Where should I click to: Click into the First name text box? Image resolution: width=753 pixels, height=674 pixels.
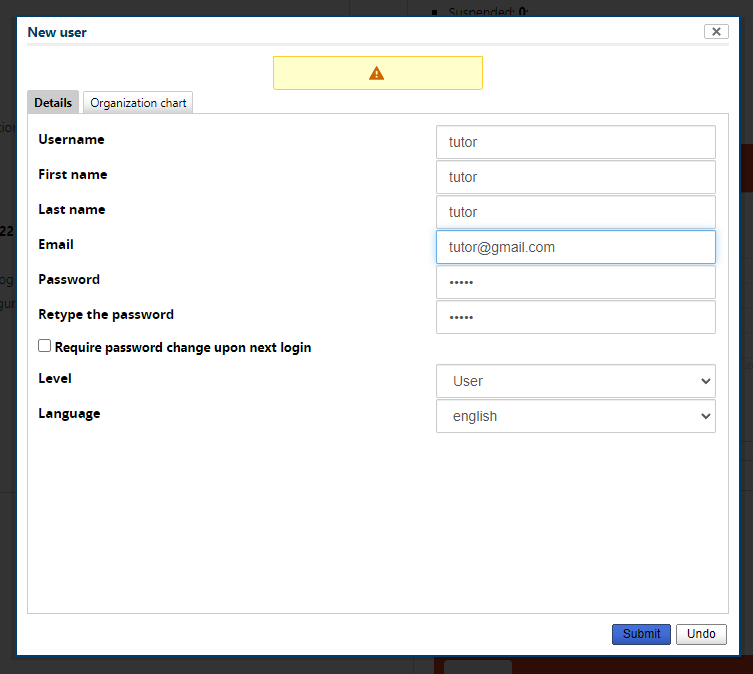click(x=576, y=177)
